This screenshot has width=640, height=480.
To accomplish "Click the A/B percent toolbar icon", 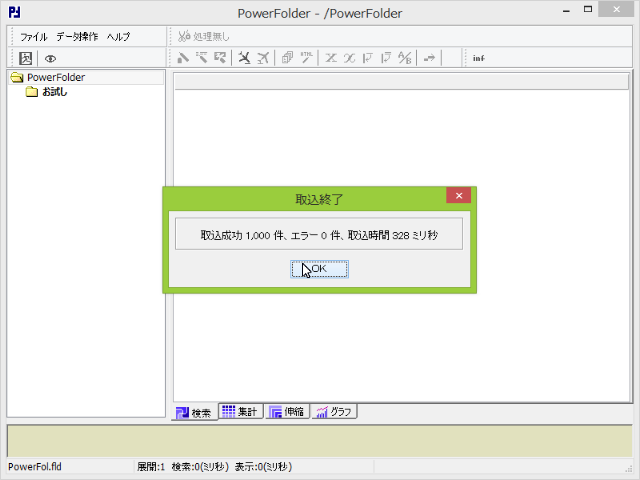I will [405, 58].
